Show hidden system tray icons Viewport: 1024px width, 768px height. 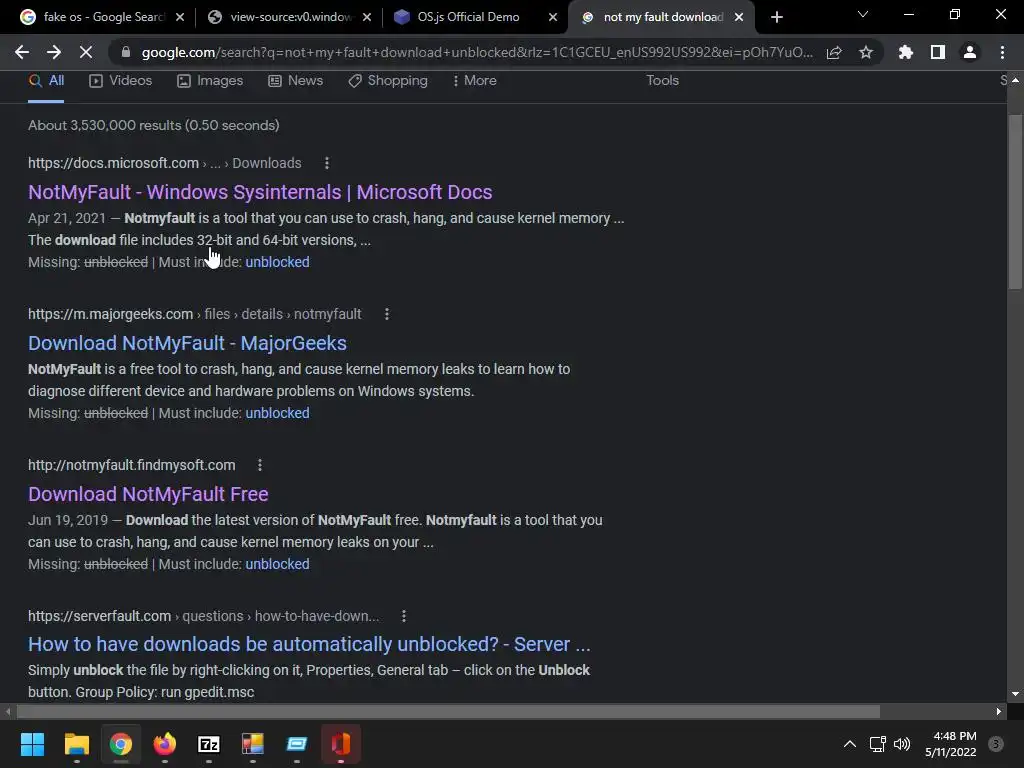(850, 744)
